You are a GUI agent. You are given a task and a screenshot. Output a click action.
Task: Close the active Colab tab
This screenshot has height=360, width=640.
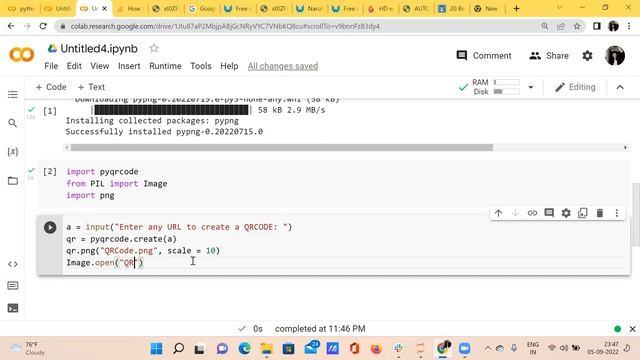click(x=104, y=8)
